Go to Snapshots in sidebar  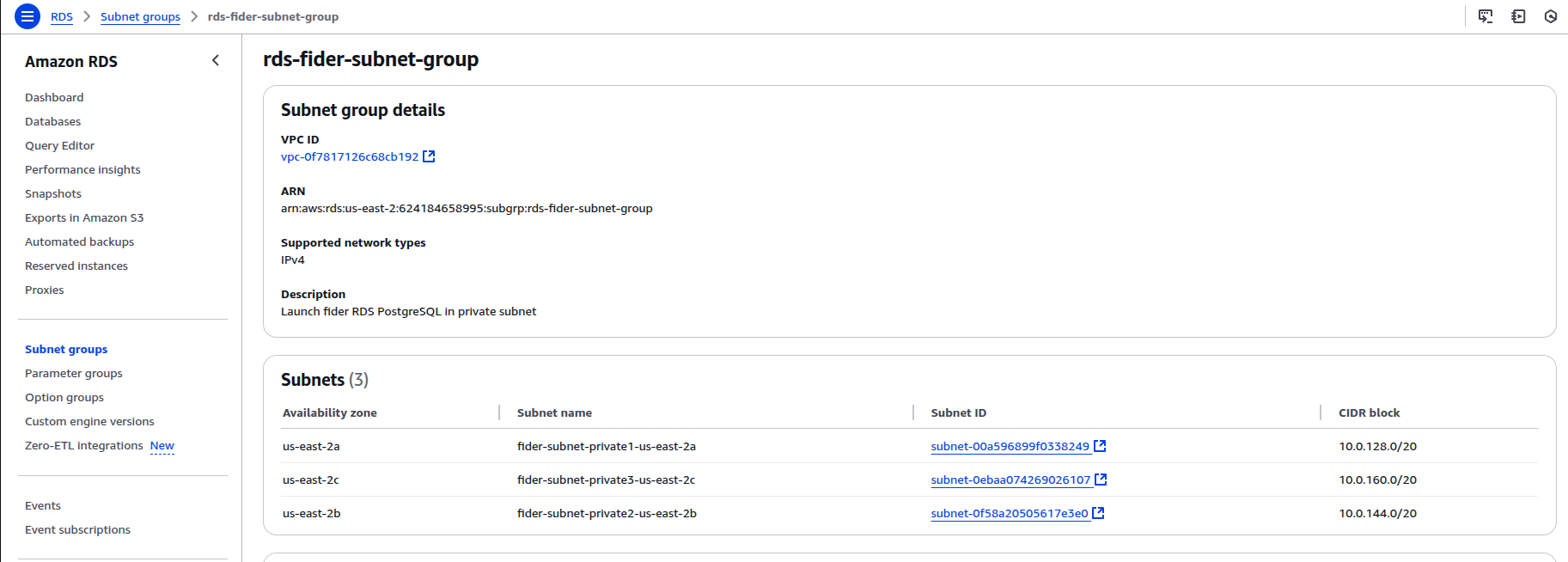[x=53, y=193]
